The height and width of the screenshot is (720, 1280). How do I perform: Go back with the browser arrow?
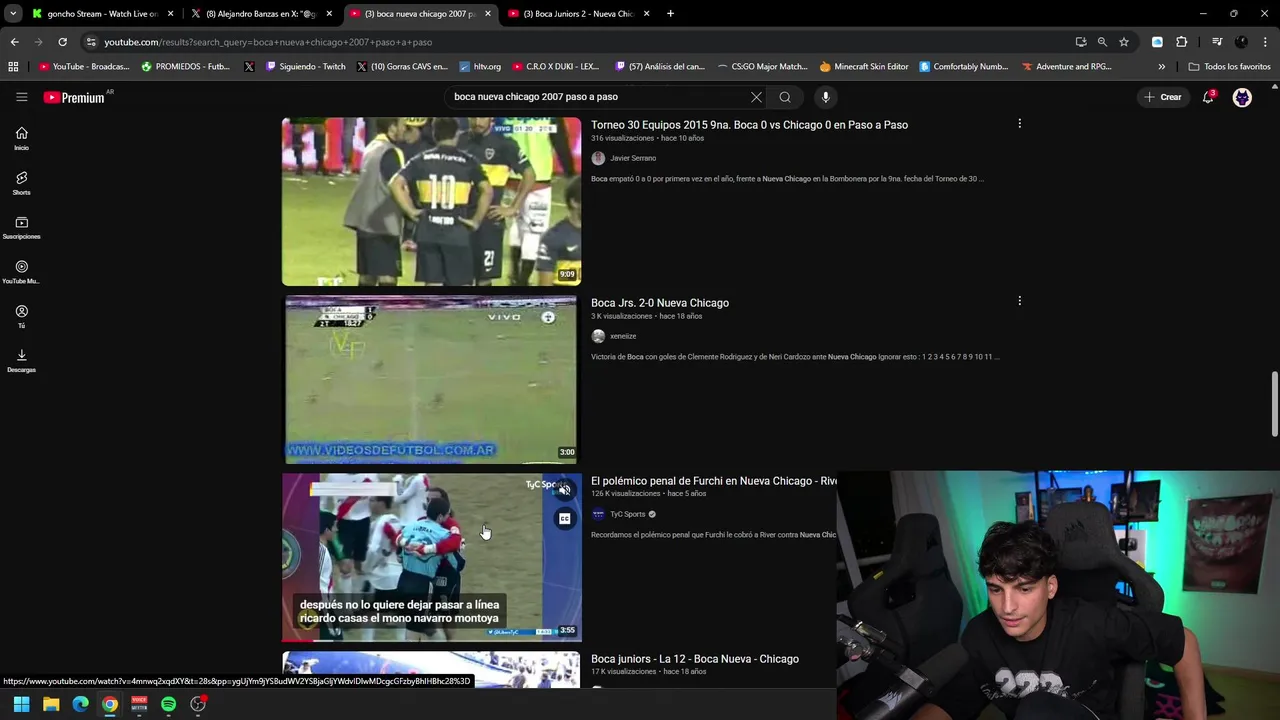coord(14,42)
